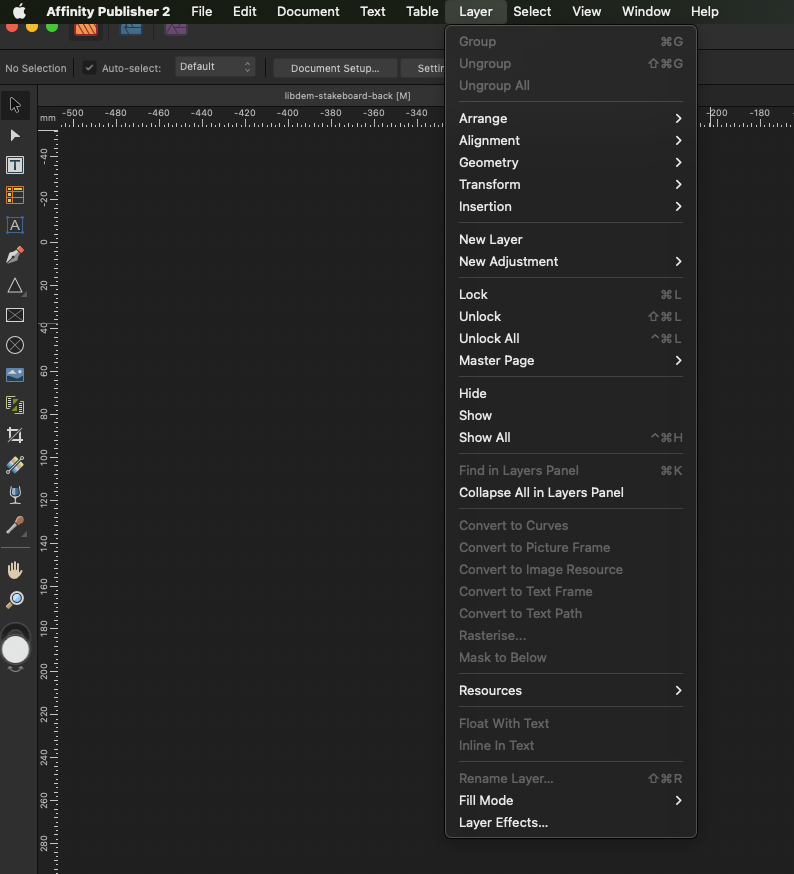794x874 pixels.
Task: Select the Table tool
Action: 15,195
